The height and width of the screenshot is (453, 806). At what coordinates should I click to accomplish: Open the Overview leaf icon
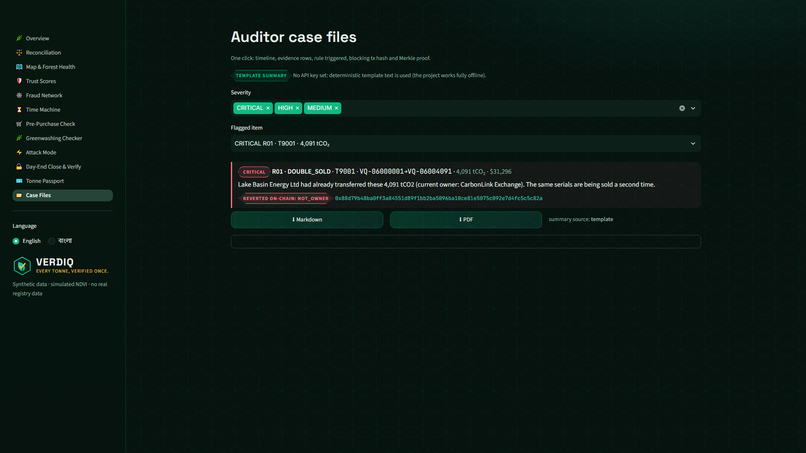pyautogui.click(x=19, y=38)
